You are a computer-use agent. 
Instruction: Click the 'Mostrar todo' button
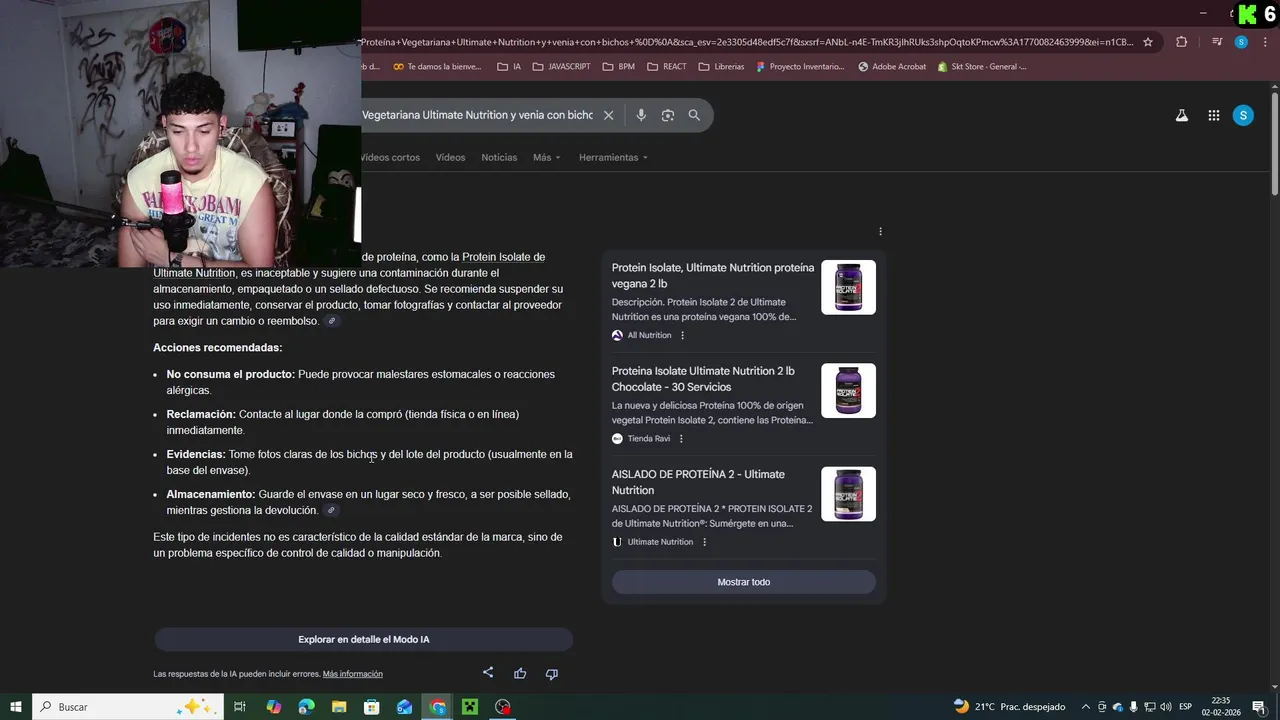click(744, 582)
